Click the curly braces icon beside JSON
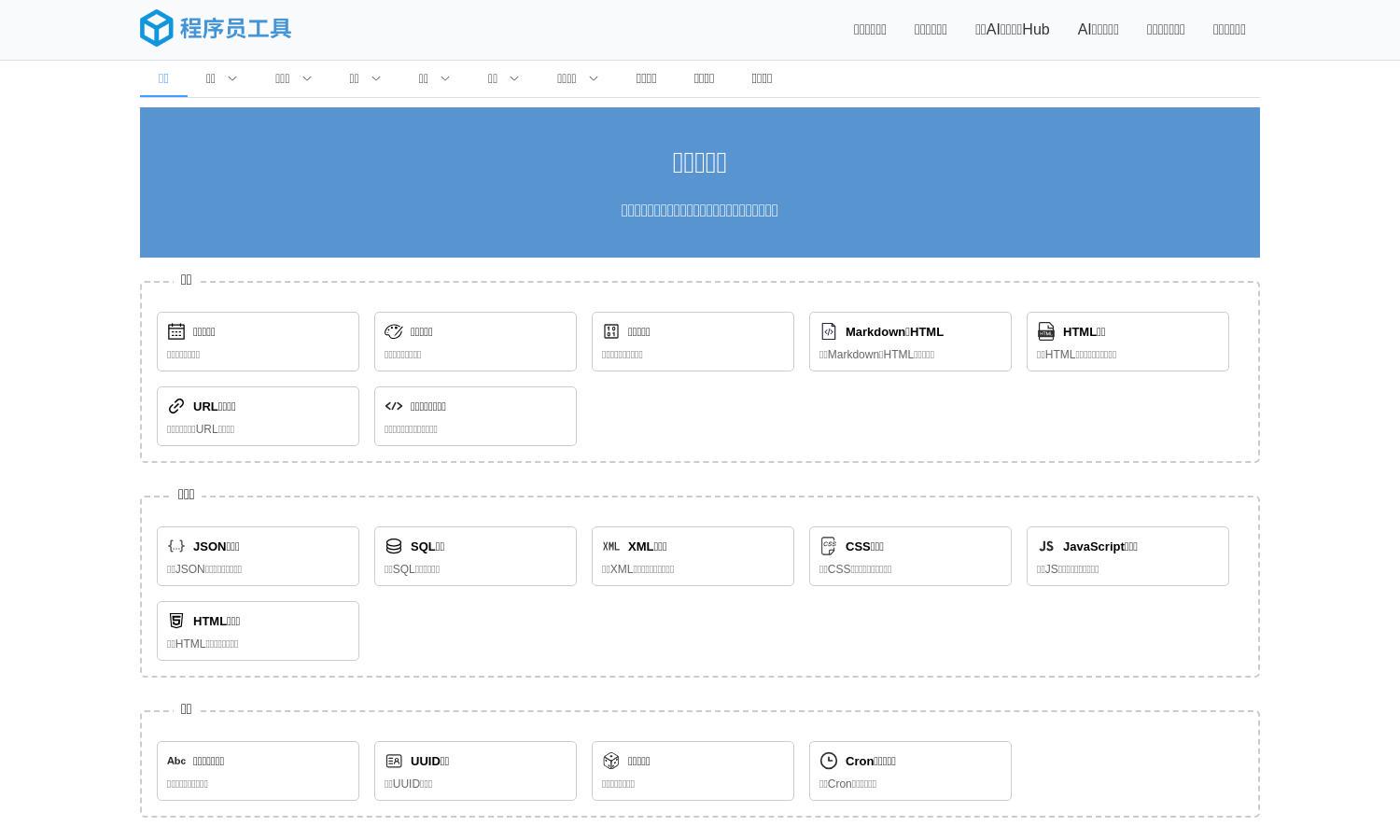Viewport: 1400px width, 840px height. tap(176, 546)
